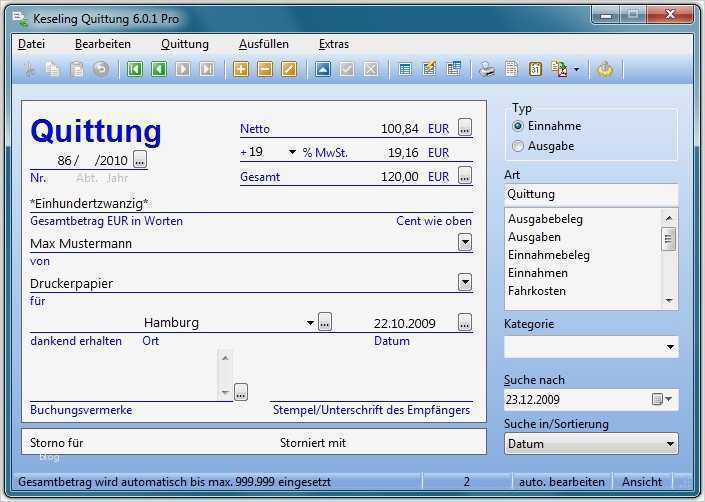705x502 pixels.
Task: Delete the receipt with minus icon
Action: pos(265,69)
